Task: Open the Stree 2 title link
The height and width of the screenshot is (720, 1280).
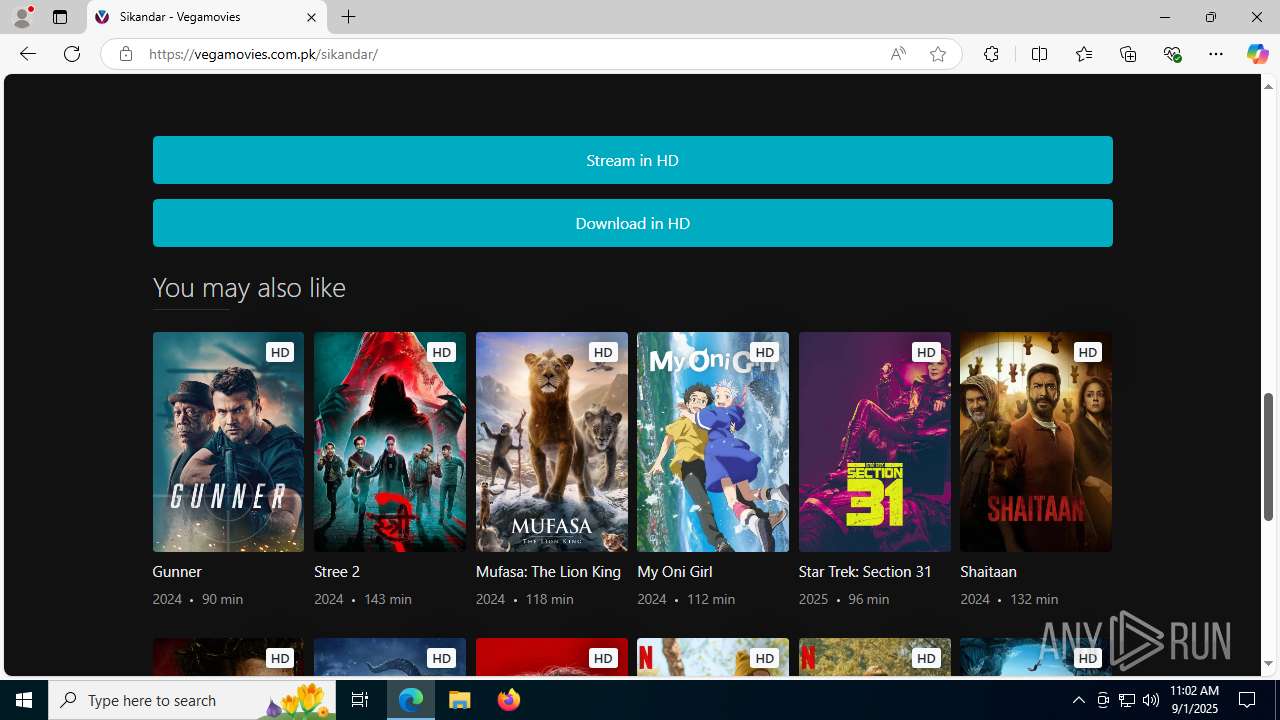Action: 337,572
